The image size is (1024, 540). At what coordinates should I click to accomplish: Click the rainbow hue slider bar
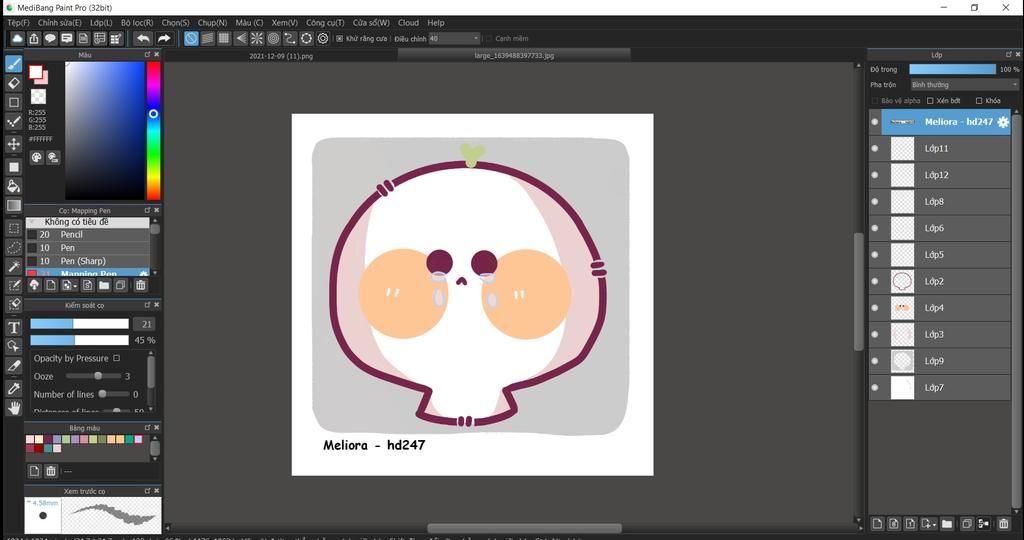point(153,131)
